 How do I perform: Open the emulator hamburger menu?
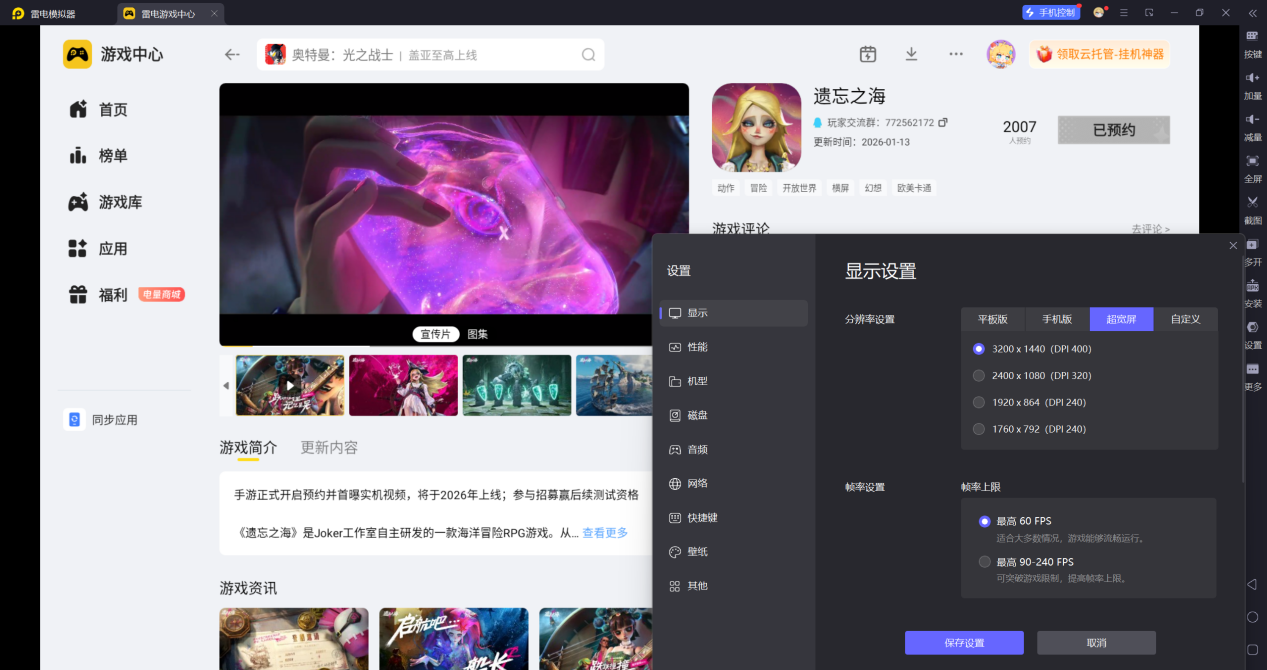pos(1124,13)
